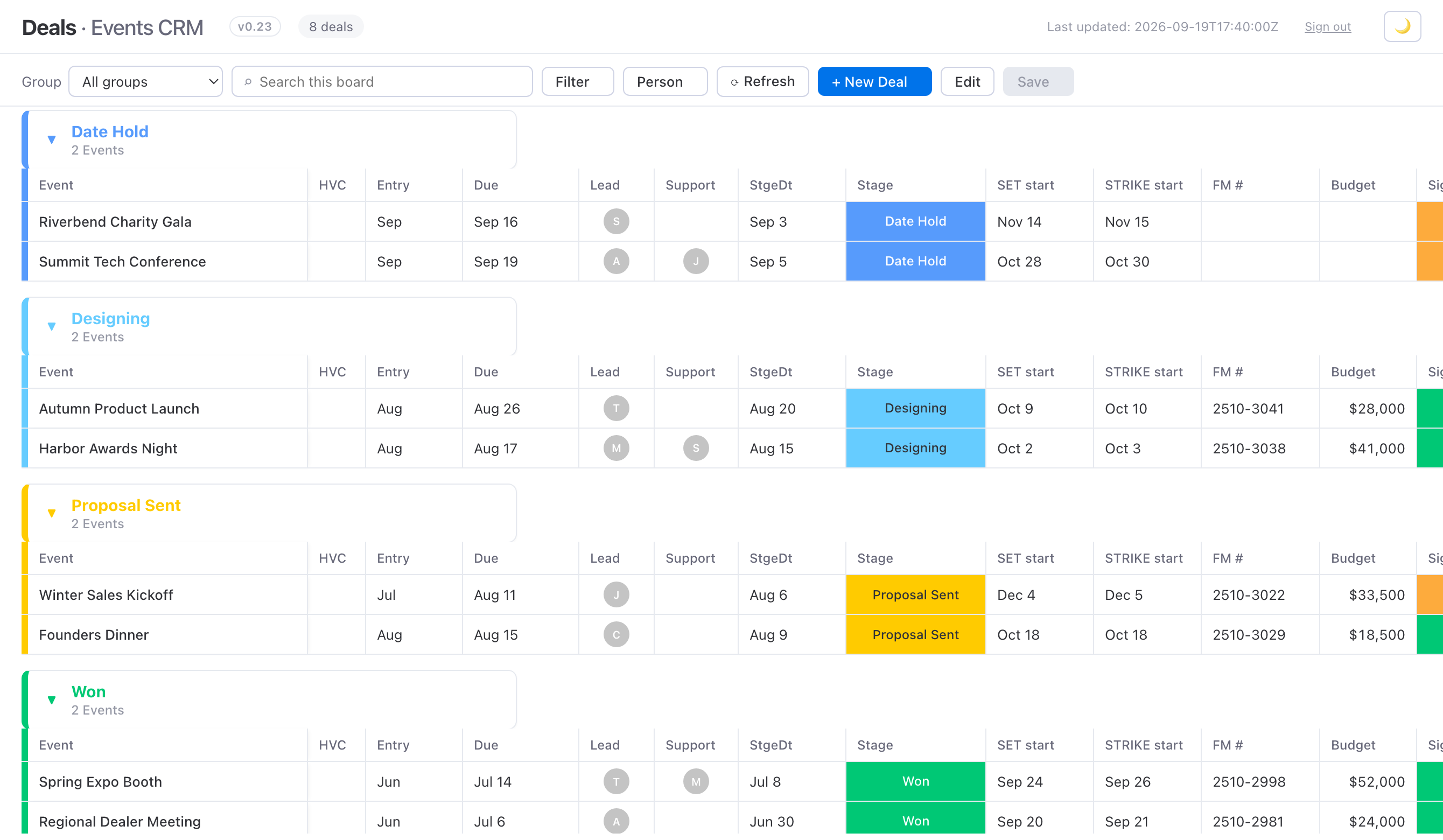The image size is (1443, 840).
Task: Open the Person filter
Action: click(665, 82)
